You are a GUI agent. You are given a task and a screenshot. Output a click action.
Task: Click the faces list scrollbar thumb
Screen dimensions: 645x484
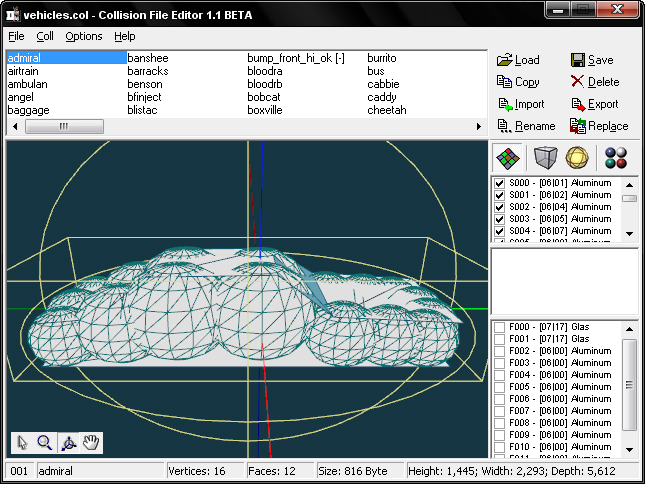[629, 385]
